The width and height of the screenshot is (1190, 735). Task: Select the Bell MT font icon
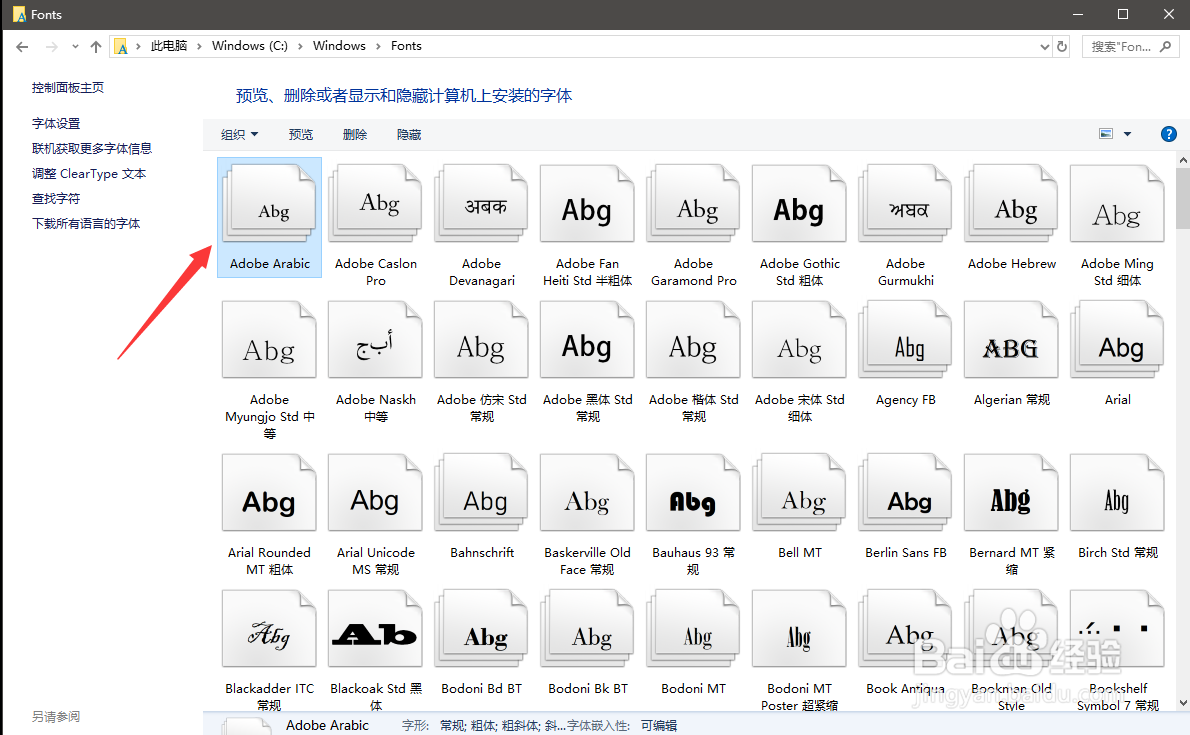(799, 492)
